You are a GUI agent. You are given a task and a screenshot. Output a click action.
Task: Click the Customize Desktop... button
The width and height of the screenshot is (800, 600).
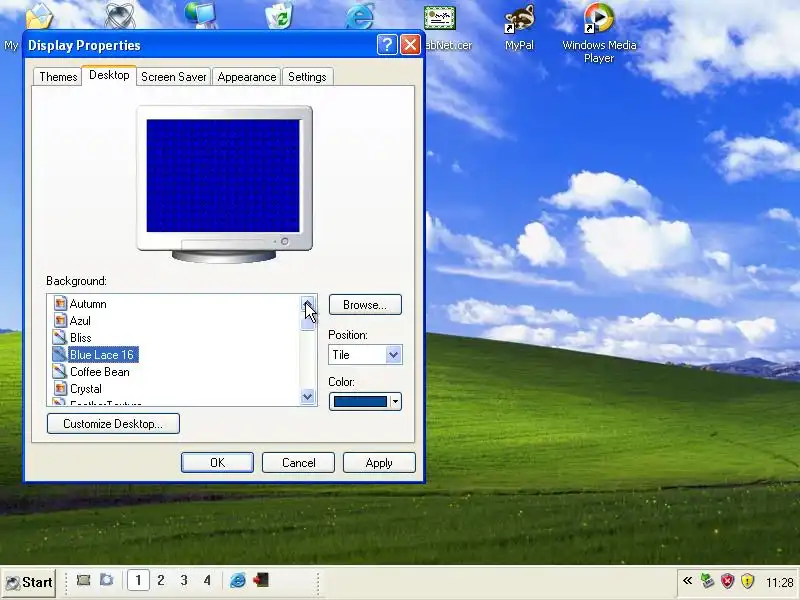click(113, 423)
